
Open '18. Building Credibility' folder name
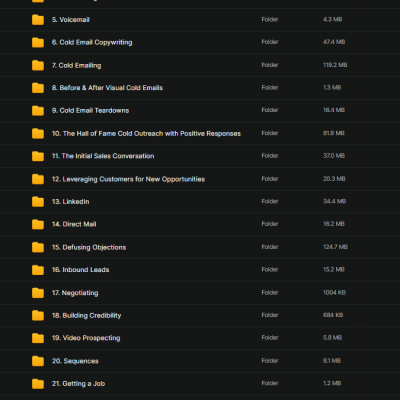tap(86, 315)
